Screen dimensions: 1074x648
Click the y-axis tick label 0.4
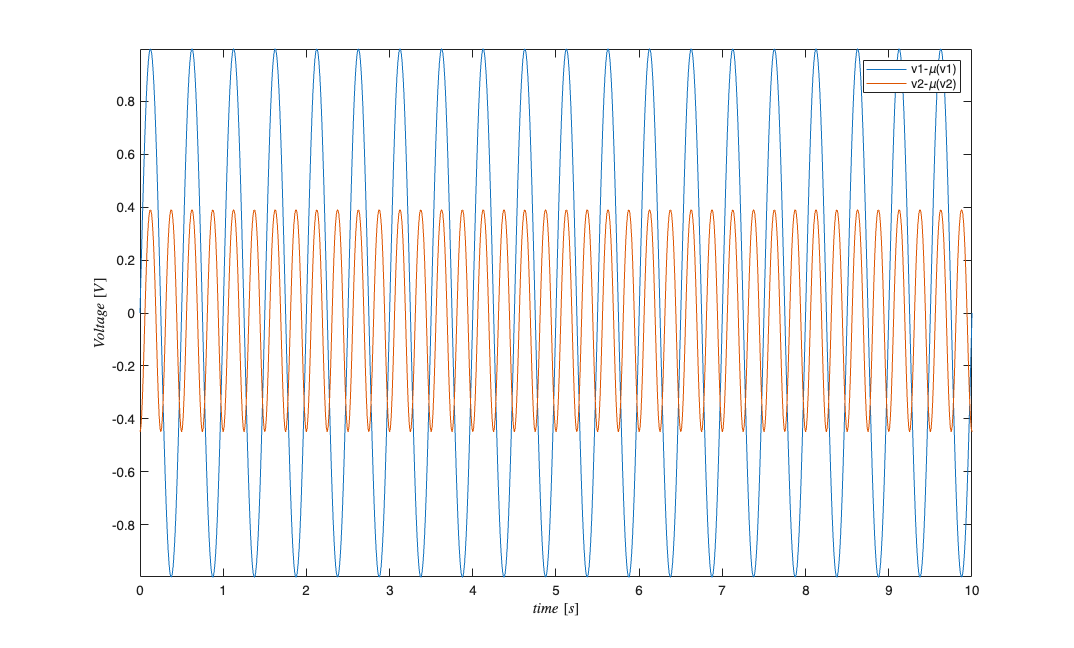click(x=125, y=208)
